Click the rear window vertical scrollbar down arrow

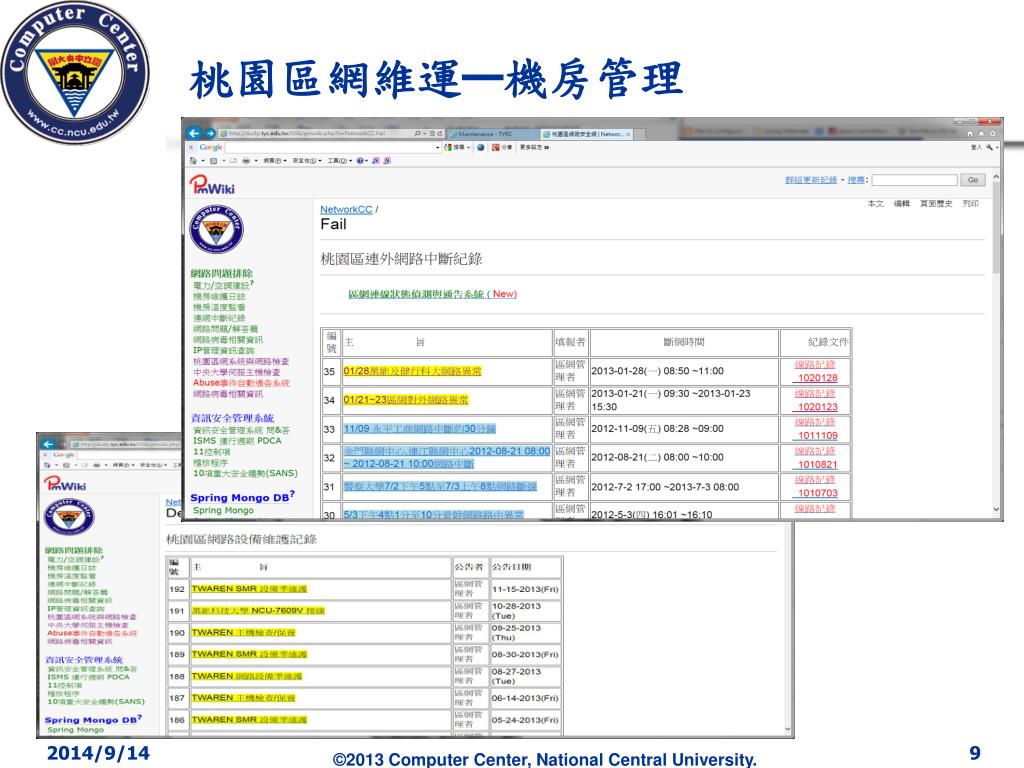click(x=788, y=729)
